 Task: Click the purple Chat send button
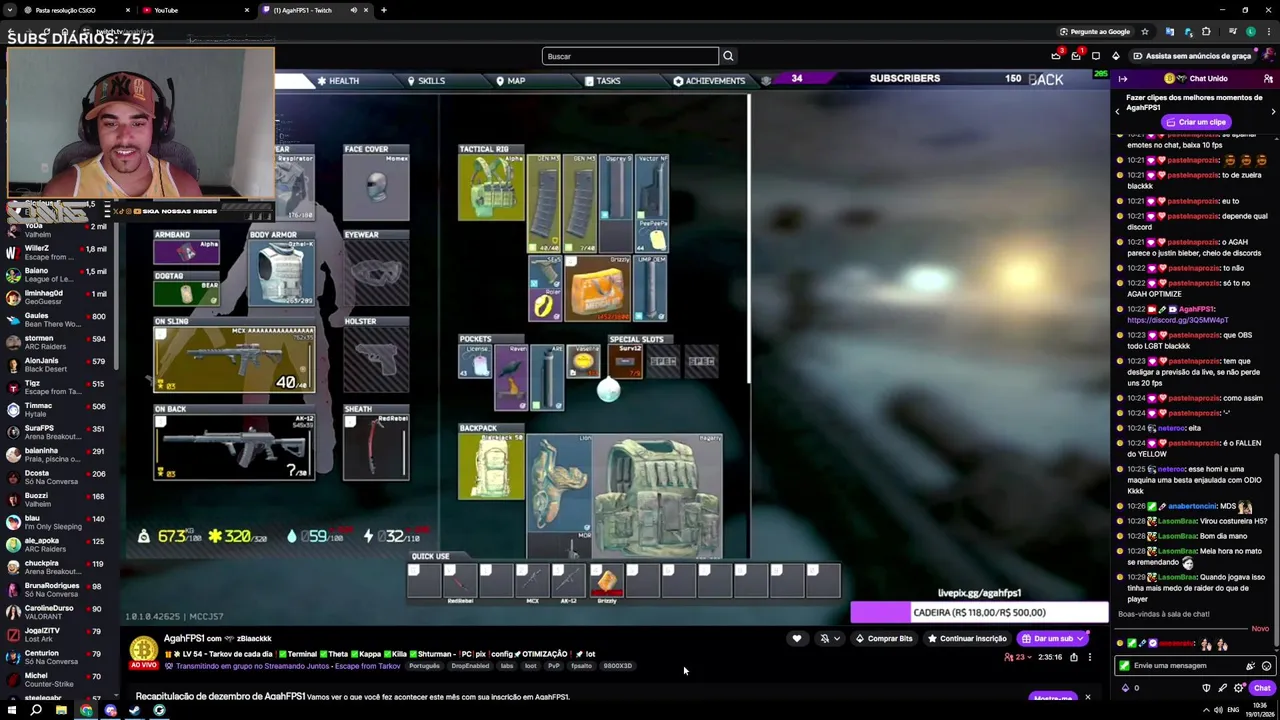[1262, 688]
